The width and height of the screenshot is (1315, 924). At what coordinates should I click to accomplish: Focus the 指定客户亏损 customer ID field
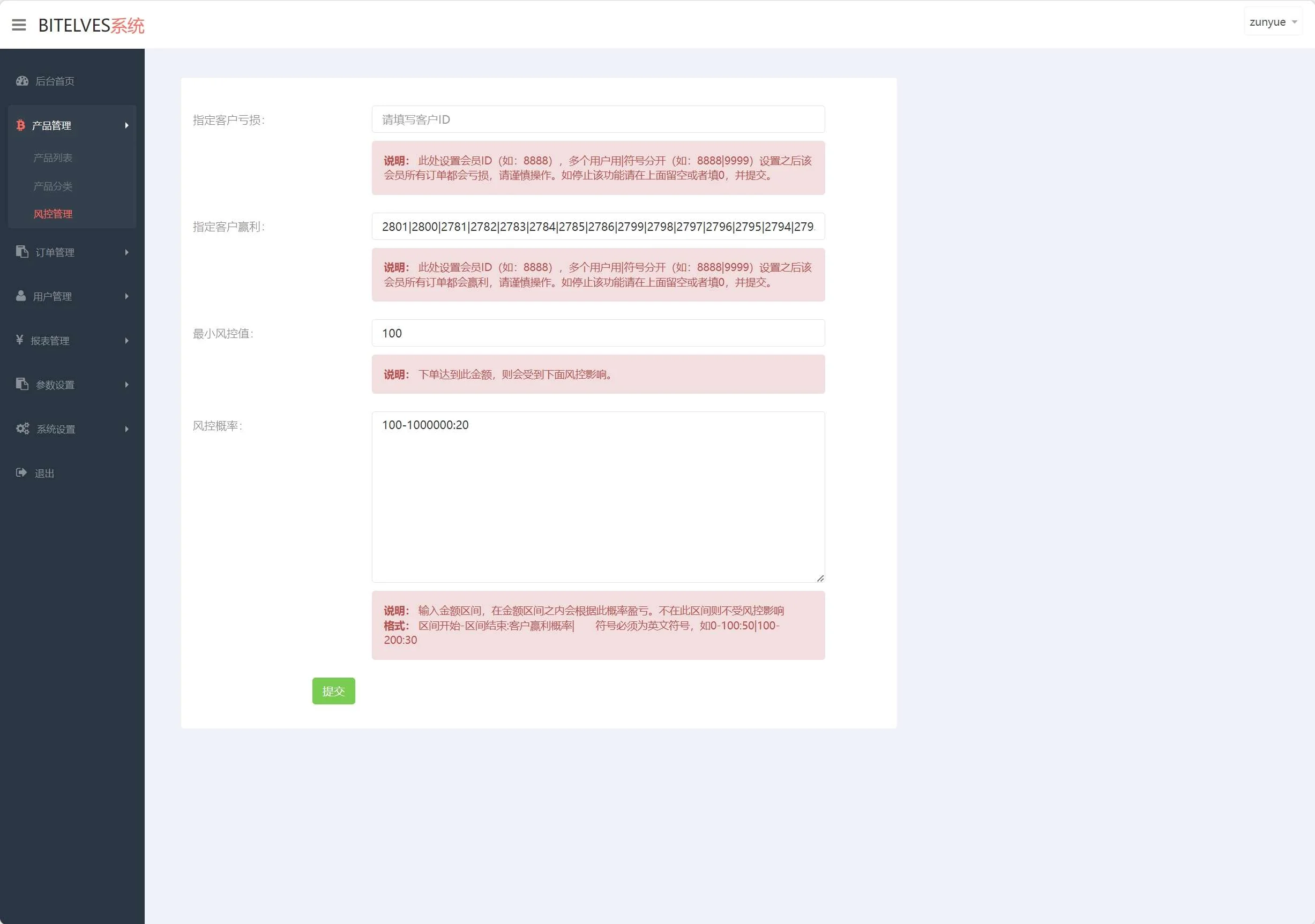tap(598, 119)
